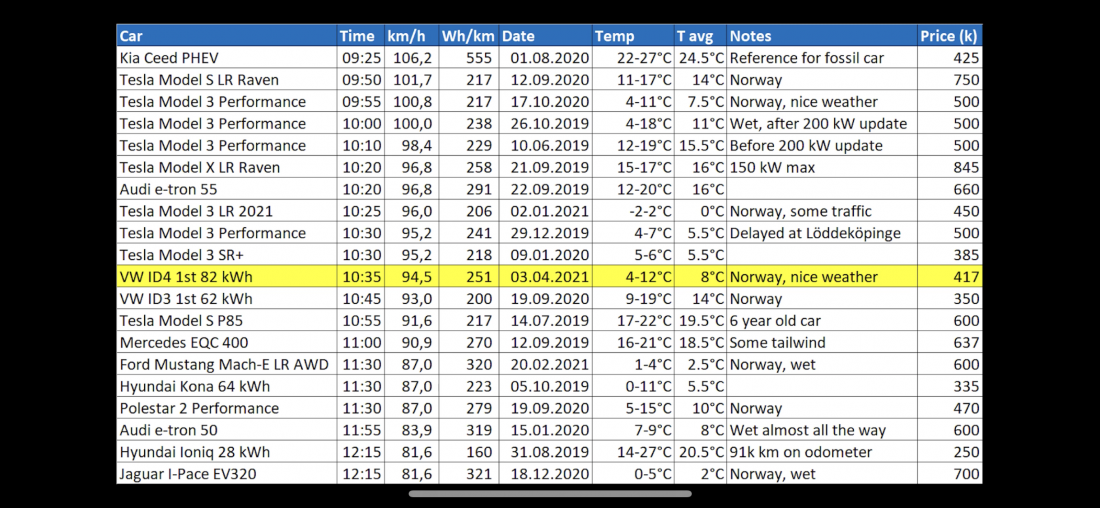
Task: Click the 'Hyundai Kona 64 kWh' cell
Action: coord(227,387)
